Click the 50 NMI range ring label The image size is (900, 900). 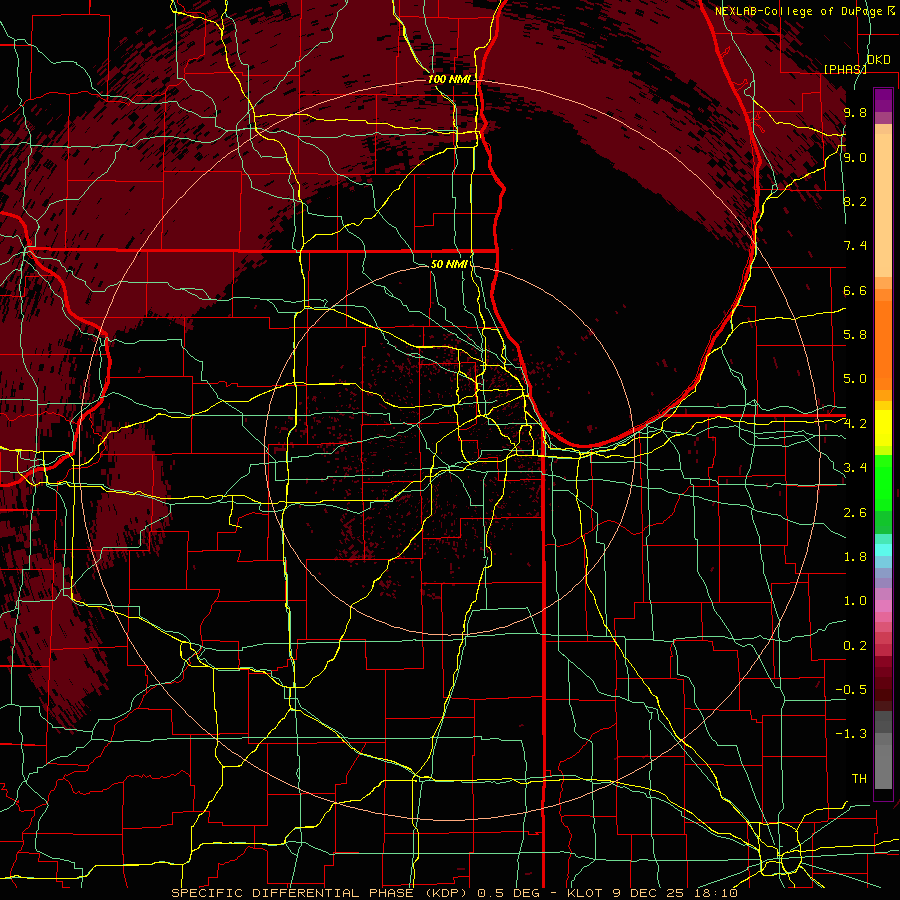(x=449, y=264)
